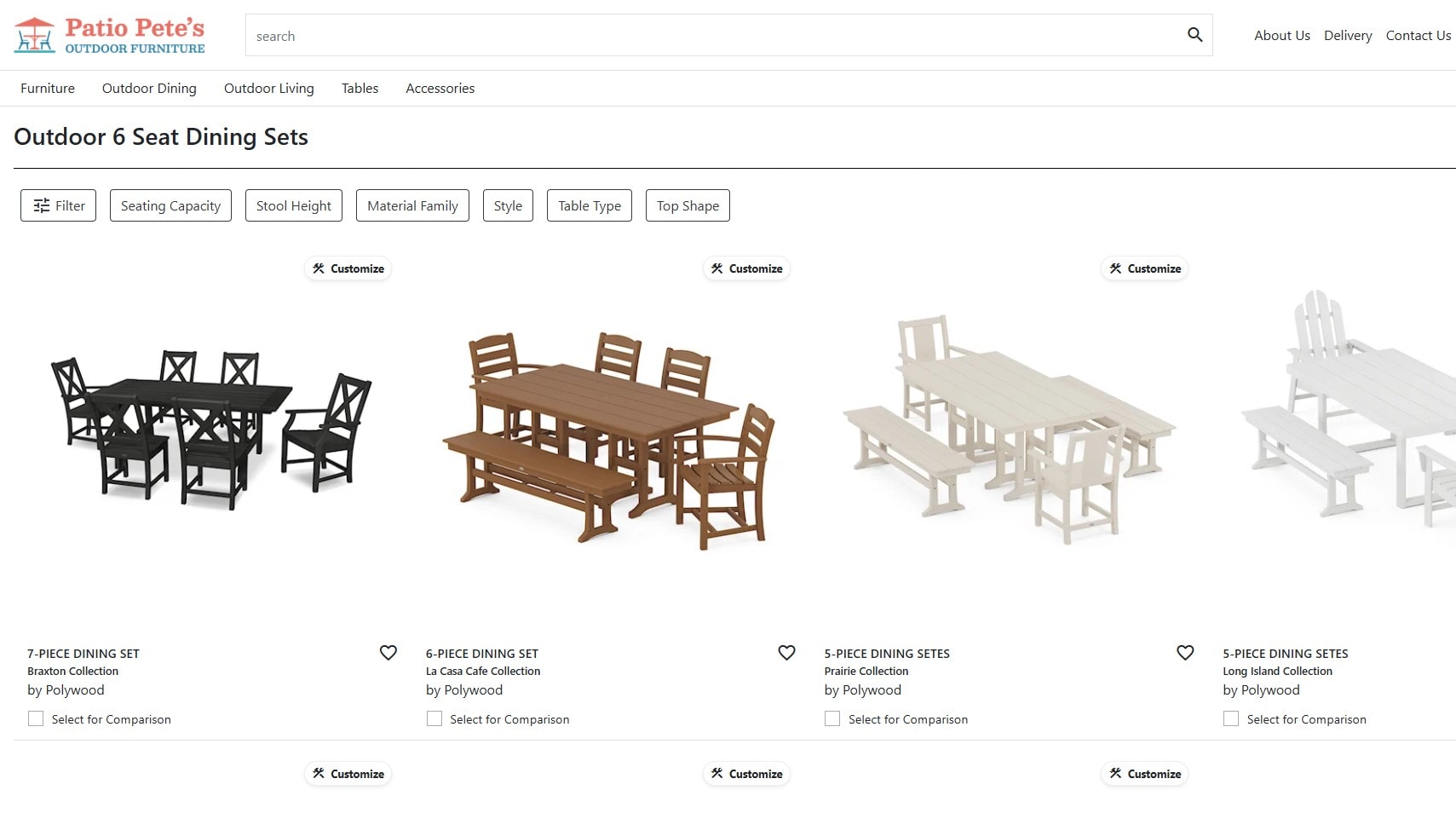
Task: Go to the Delivery page link
Action: (1348, 36)
